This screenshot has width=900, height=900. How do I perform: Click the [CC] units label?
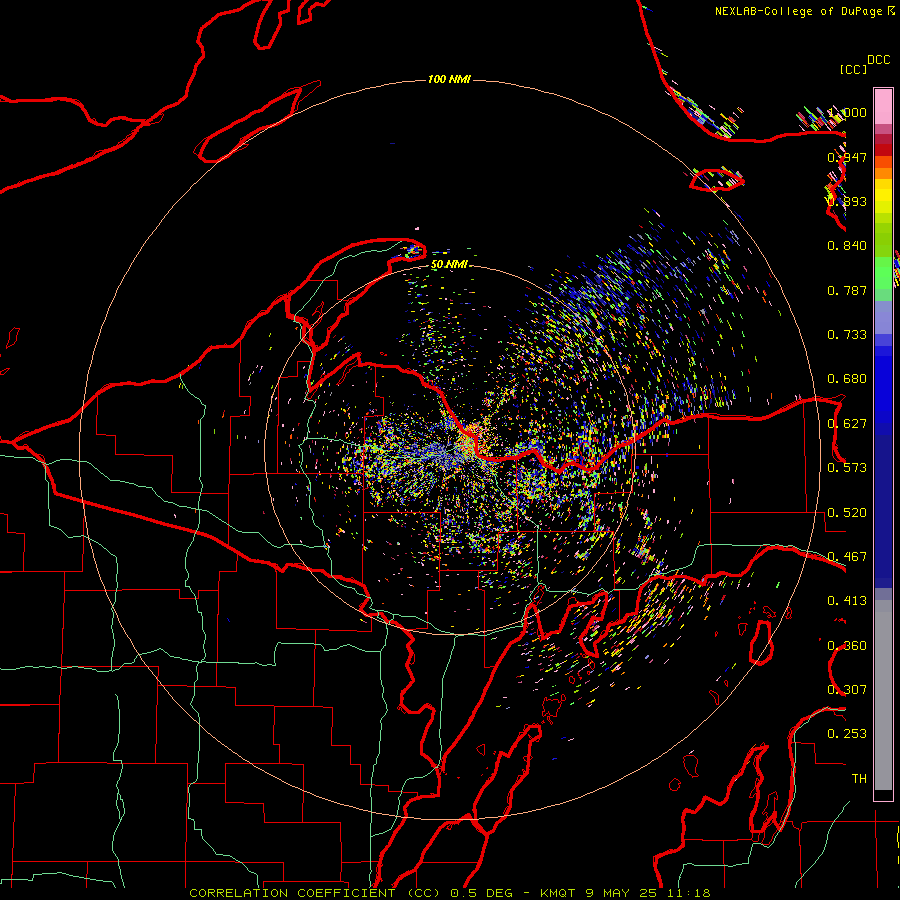tap(854, 69)
